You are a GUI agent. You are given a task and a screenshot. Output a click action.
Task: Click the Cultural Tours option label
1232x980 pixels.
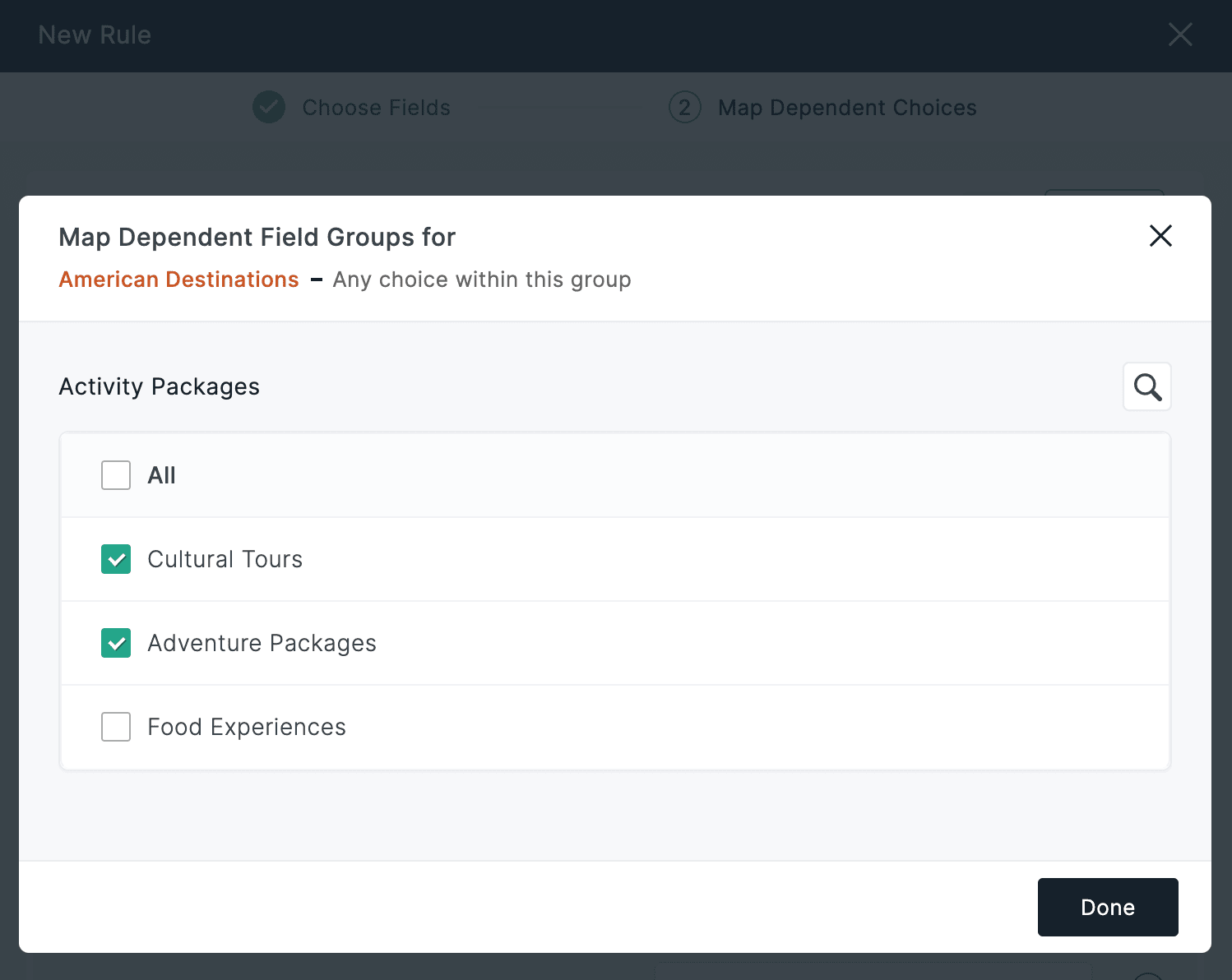(x=225, y=559)
